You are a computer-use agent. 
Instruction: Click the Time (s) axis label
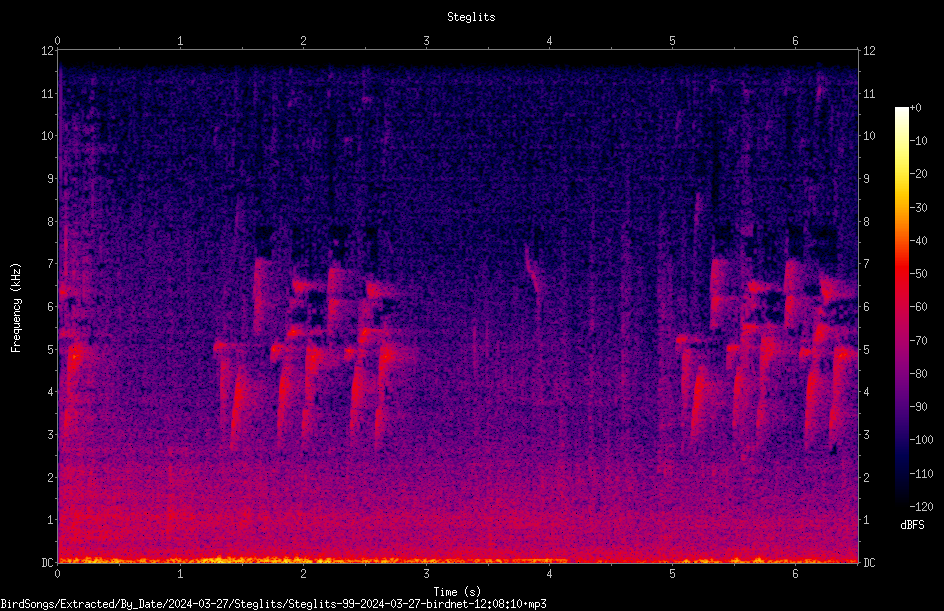tap(457, 592)
